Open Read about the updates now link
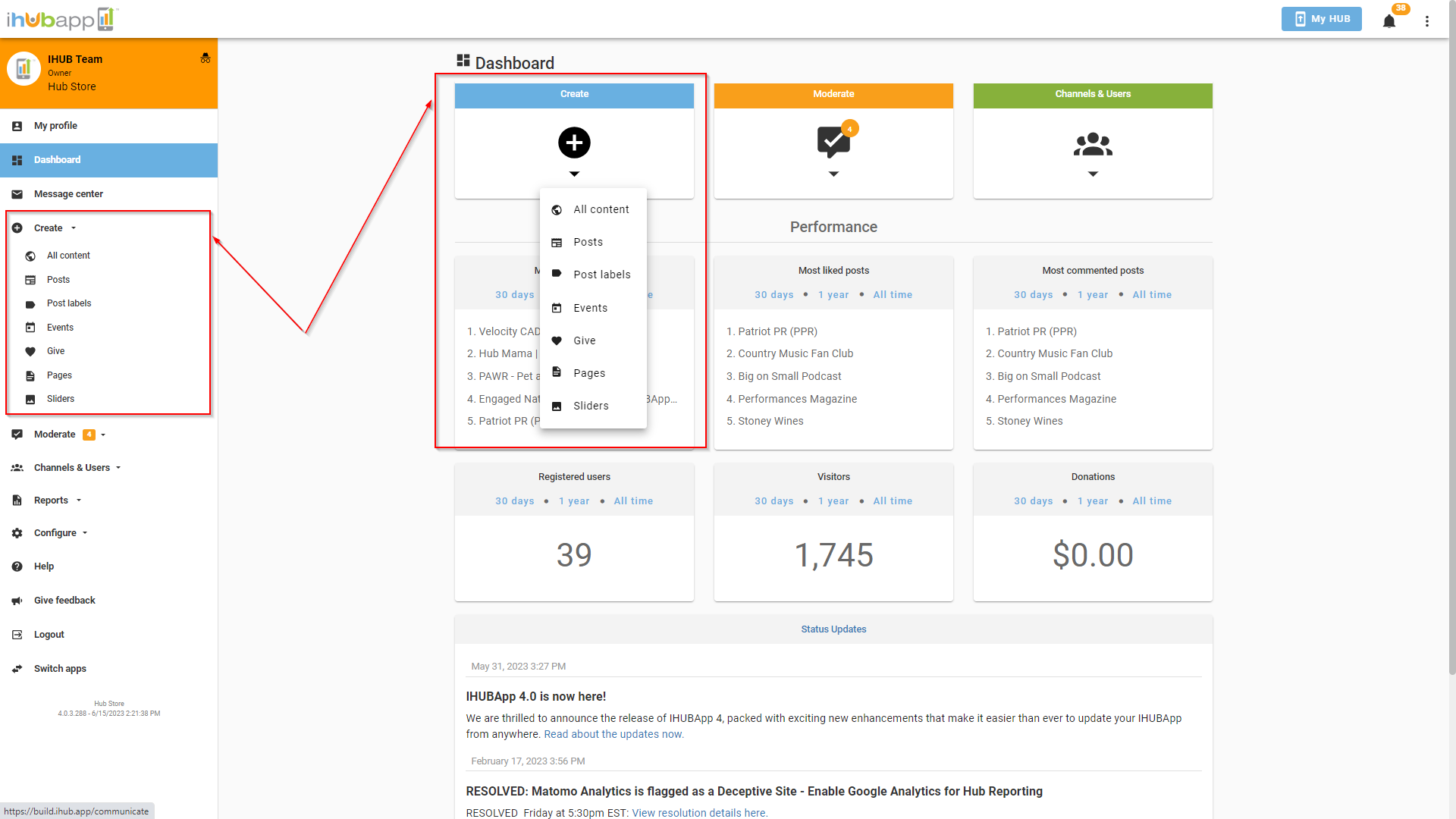1456x819 pixels. coord(613,734)
